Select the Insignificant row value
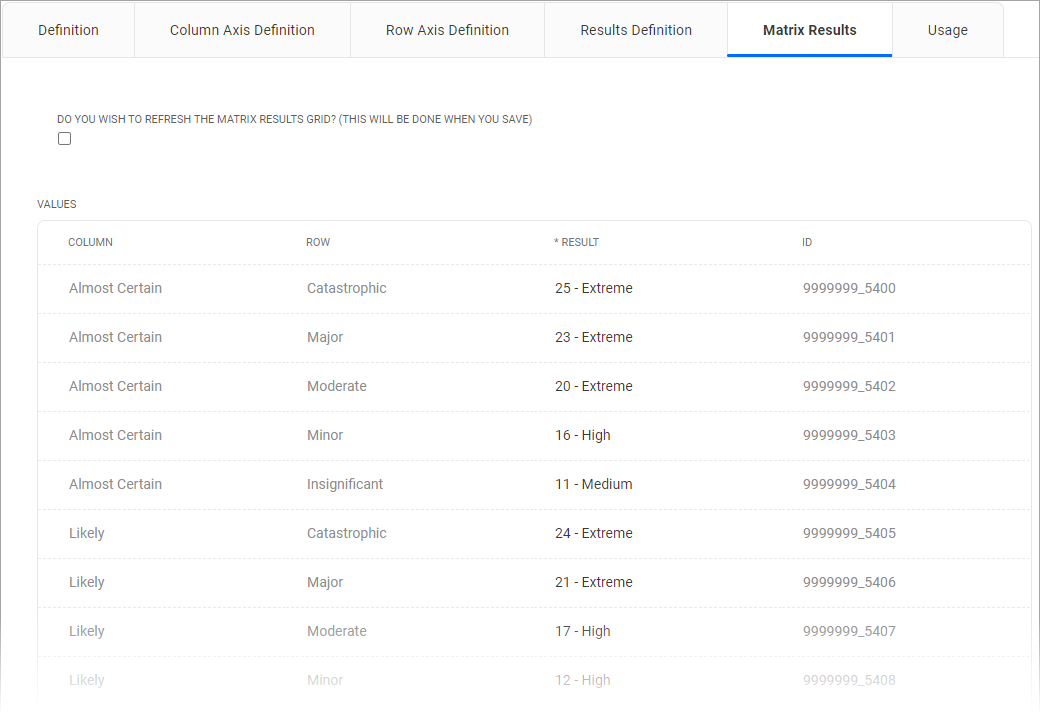The height and width of the screenshot is (714, 1040). [344, 484]
